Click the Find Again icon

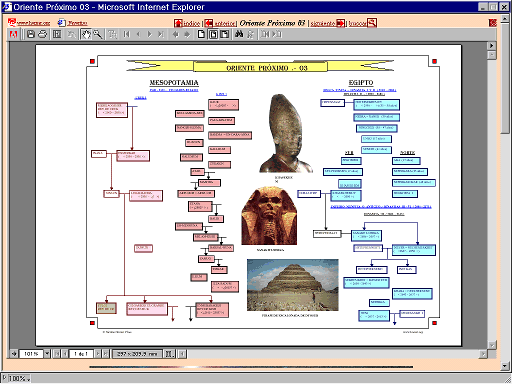tap(251, 34)
